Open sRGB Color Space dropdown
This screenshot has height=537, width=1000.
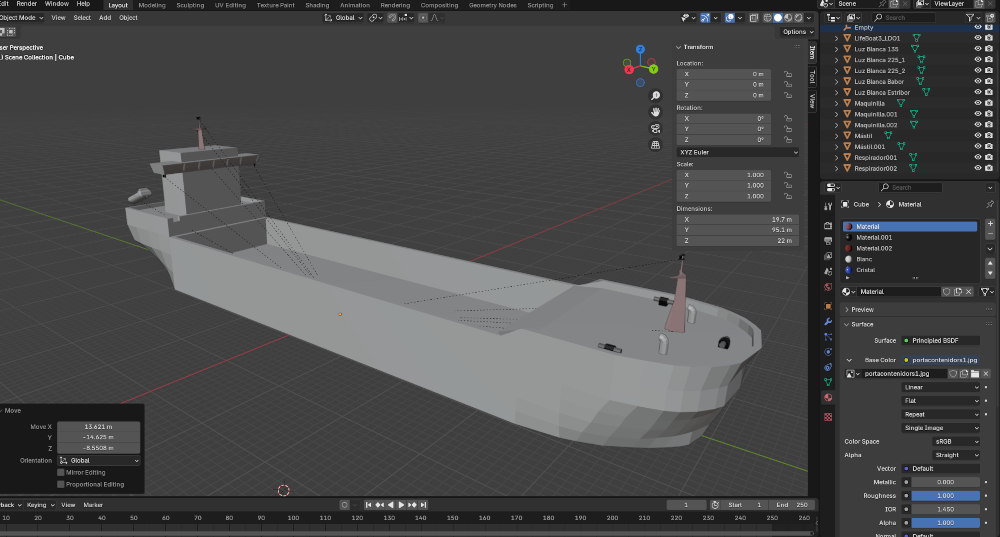pos(956,441)
